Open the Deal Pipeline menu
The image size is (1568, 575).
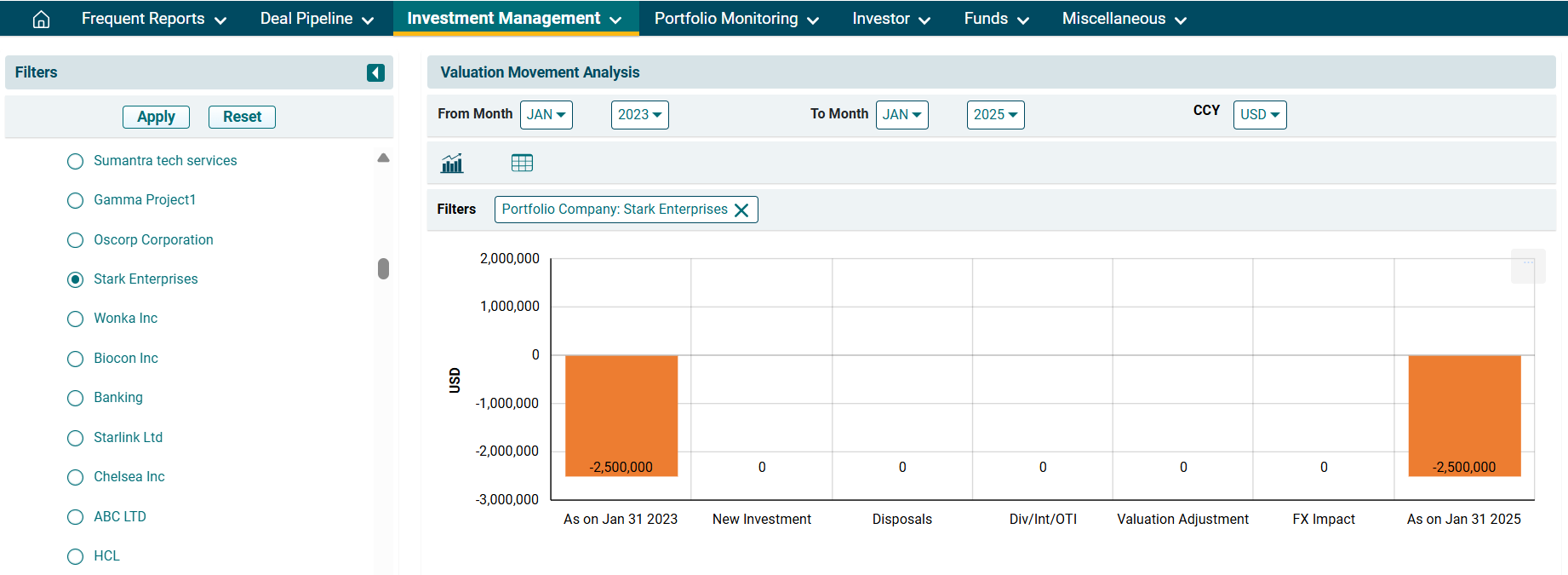coord(317,19)
